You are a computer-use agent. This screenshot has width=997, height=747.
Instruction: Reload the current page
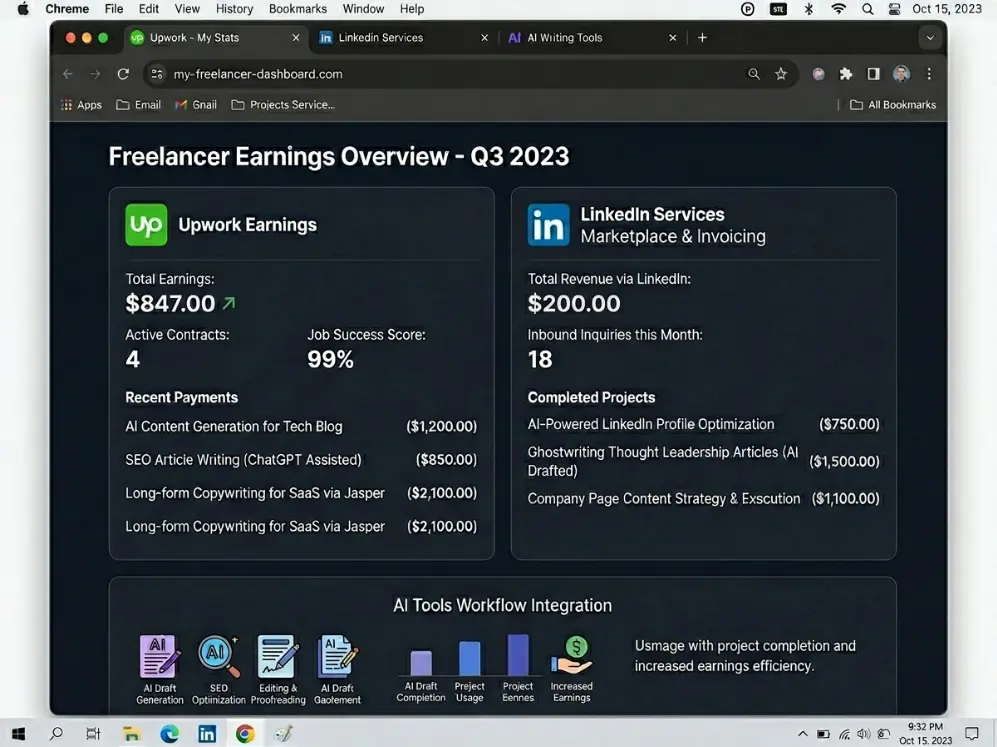tap(123, 74)
